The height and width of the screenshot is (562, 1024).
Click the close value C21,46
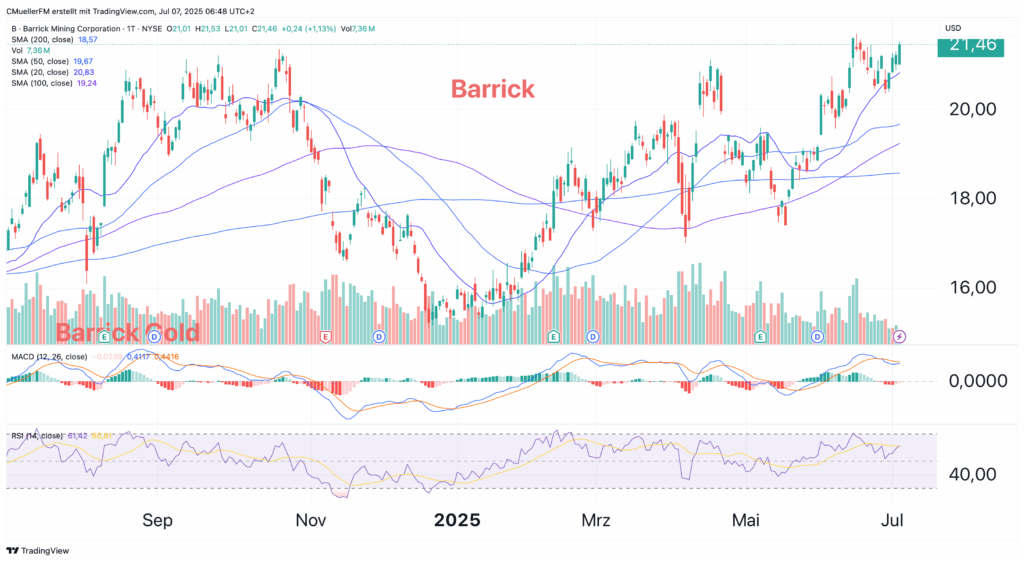(264, 29)
